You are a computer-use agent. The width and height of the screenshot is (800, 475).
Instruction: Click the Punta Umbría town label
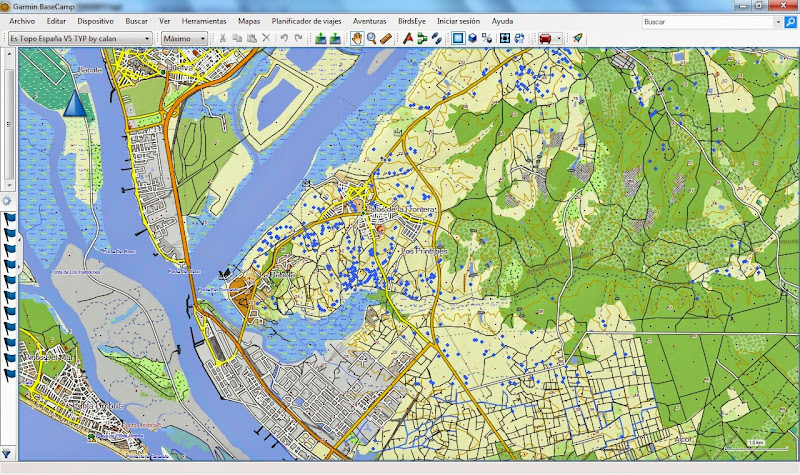tap(98, 406)
